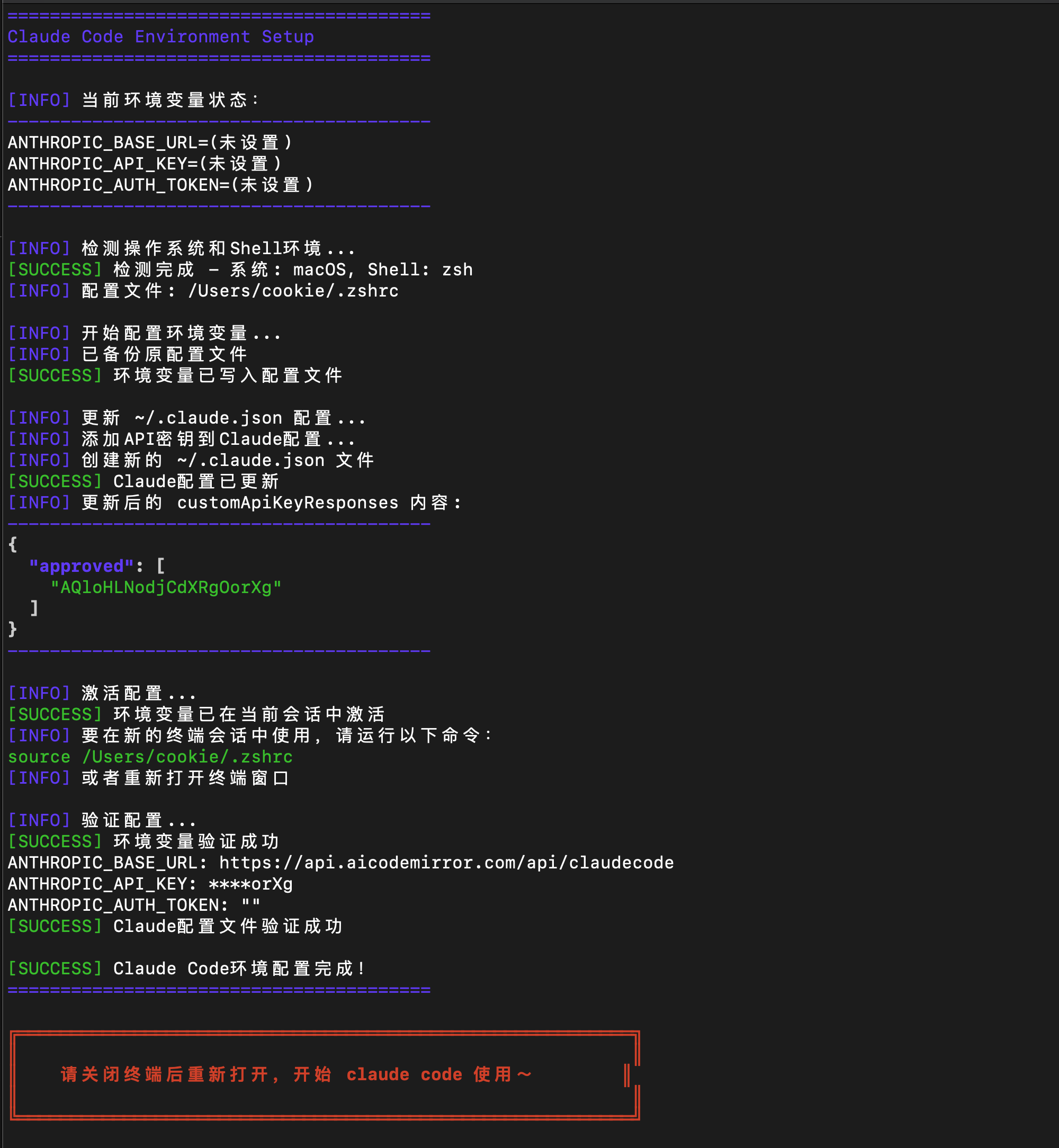1059x1148 pixels.
Task: Click the '创建新的 ~/.claude.json 文件' line
Action: coord(191,460)
